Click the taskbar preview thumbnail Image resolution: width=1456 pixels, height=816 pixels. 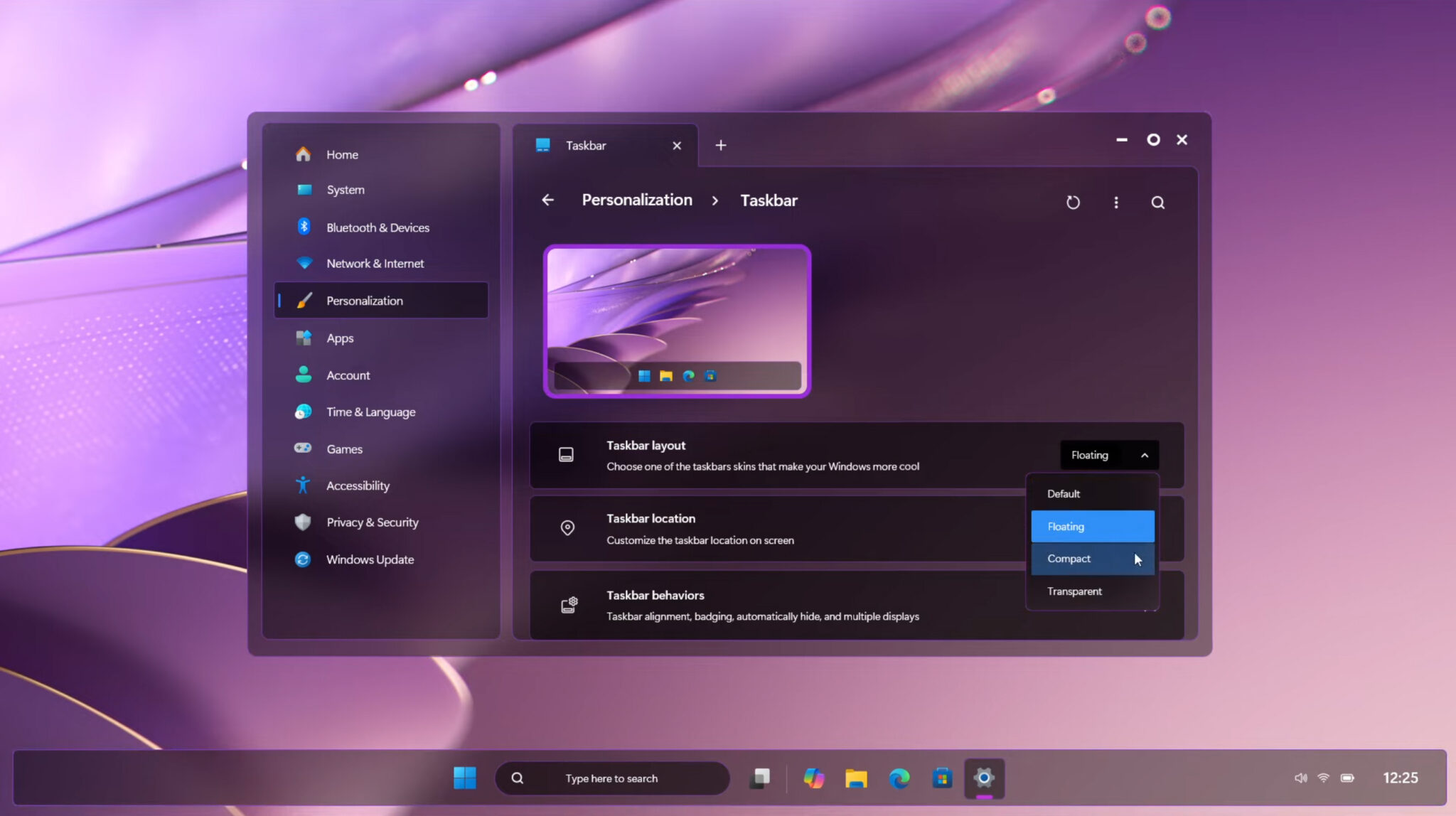coord(676,321)
